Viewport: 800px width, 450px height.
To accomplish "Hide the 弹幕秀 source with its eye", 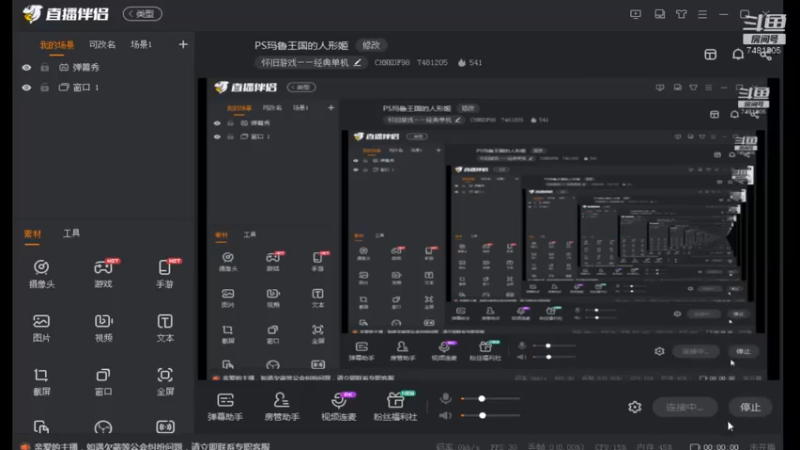I will pos(27,67).
